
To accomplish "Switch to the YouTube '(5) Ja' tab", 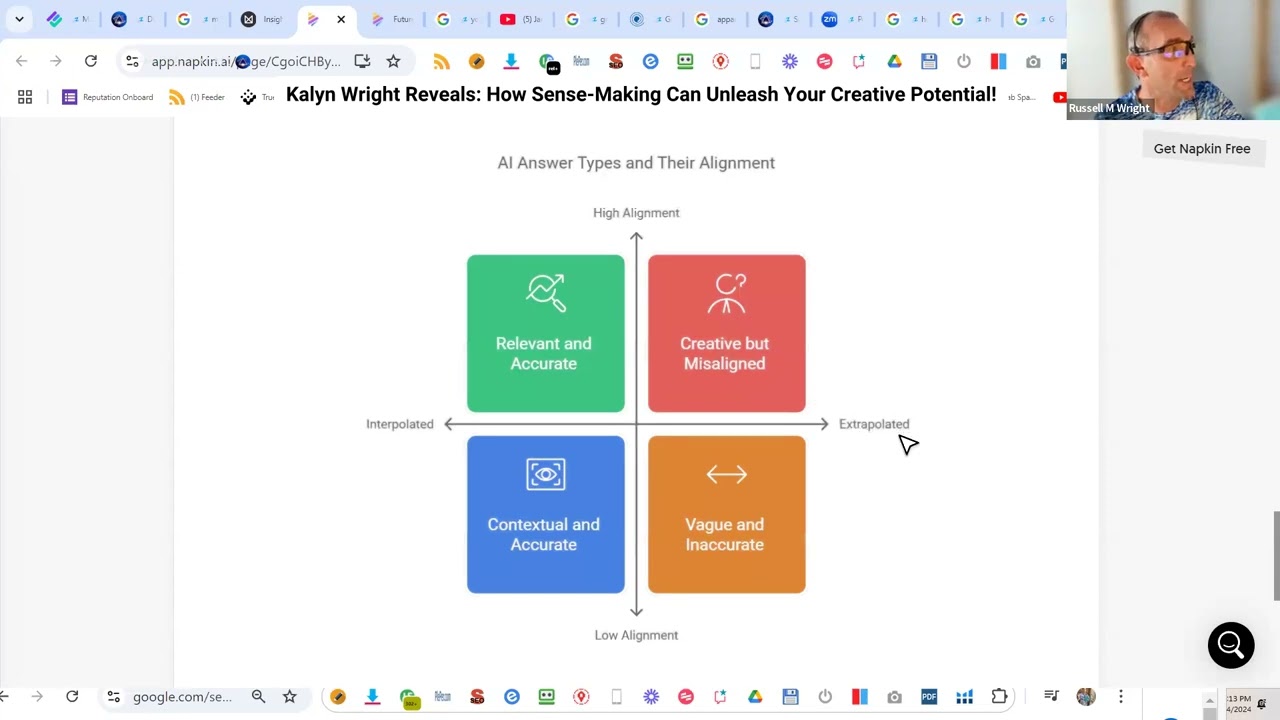I will 521,19.
